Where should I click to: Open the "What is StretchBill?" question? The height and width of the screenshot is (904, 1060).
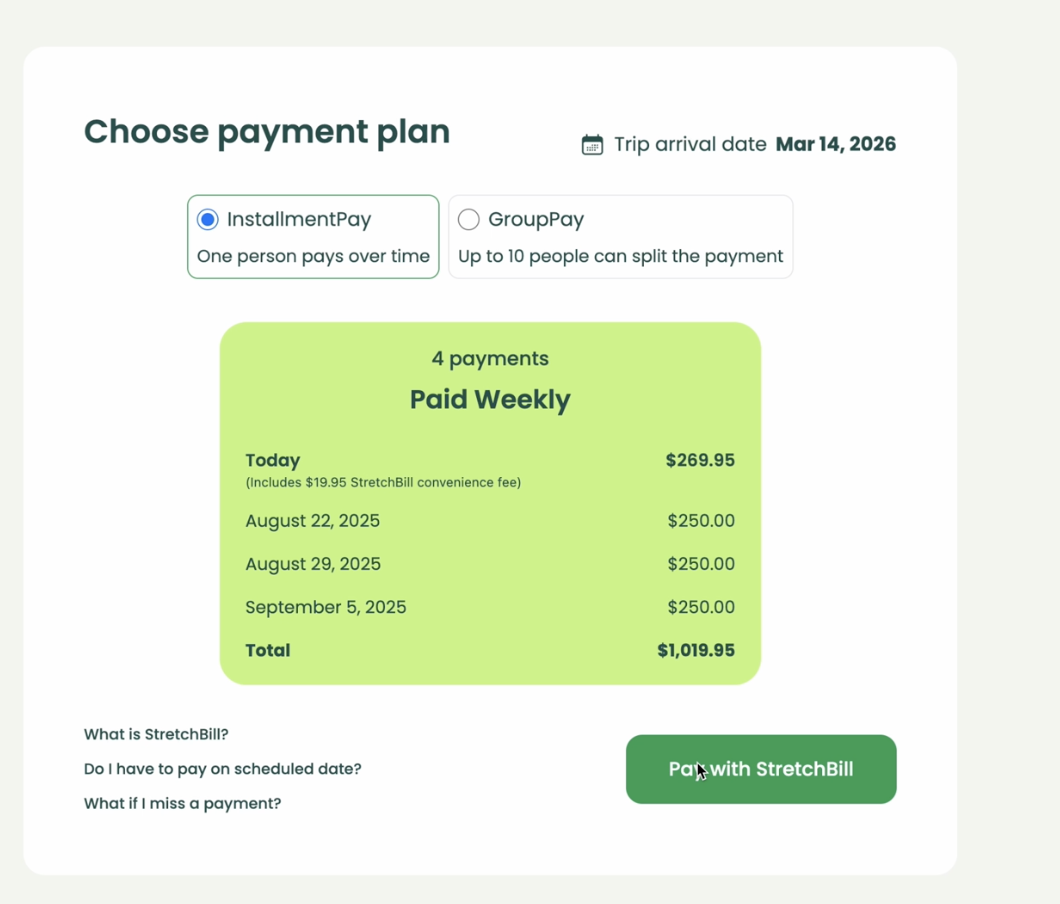tap(156, 734)
